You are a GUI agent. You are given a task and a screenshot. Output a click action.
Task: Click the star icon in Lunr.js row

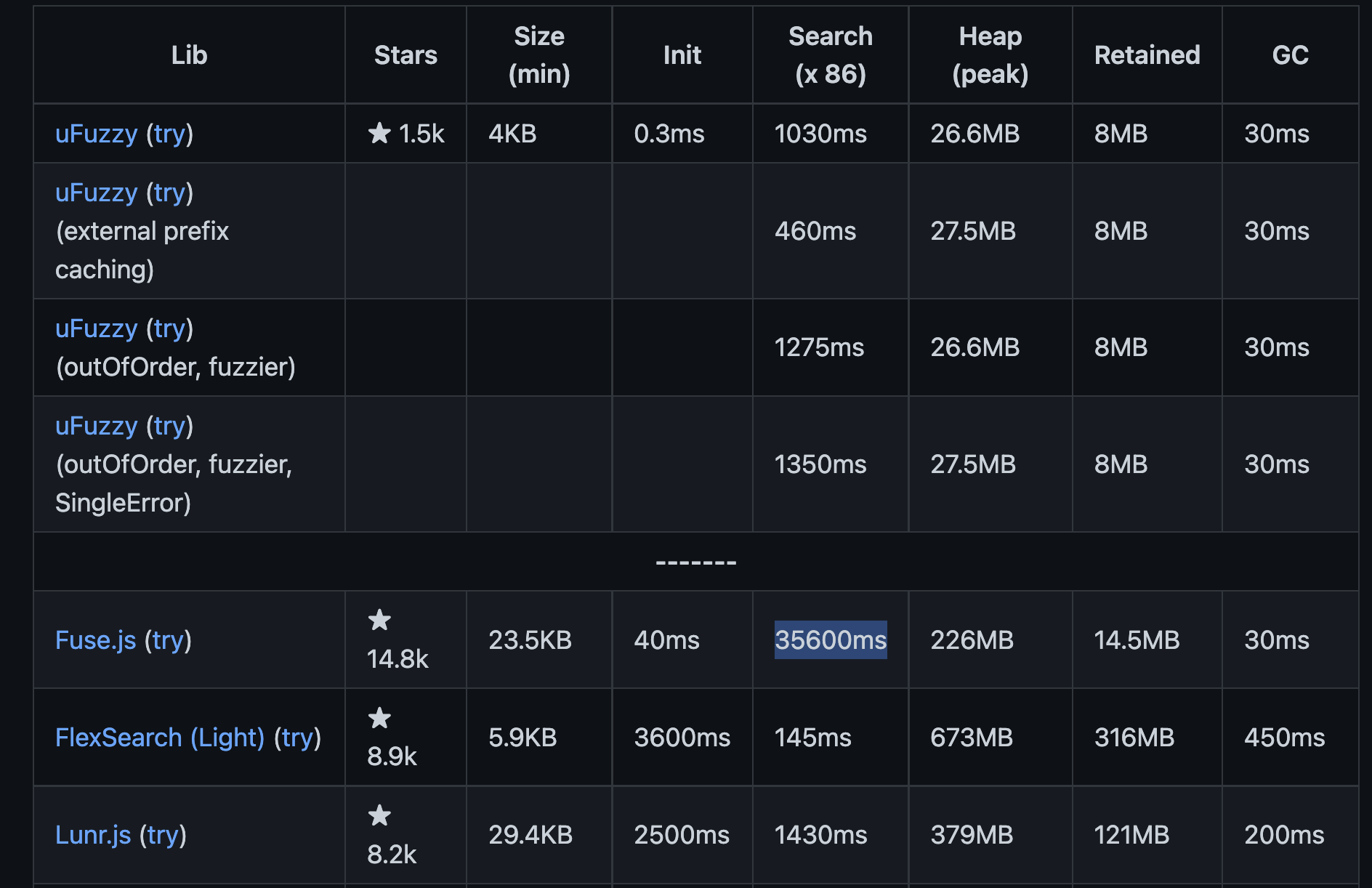coord(379,815)
